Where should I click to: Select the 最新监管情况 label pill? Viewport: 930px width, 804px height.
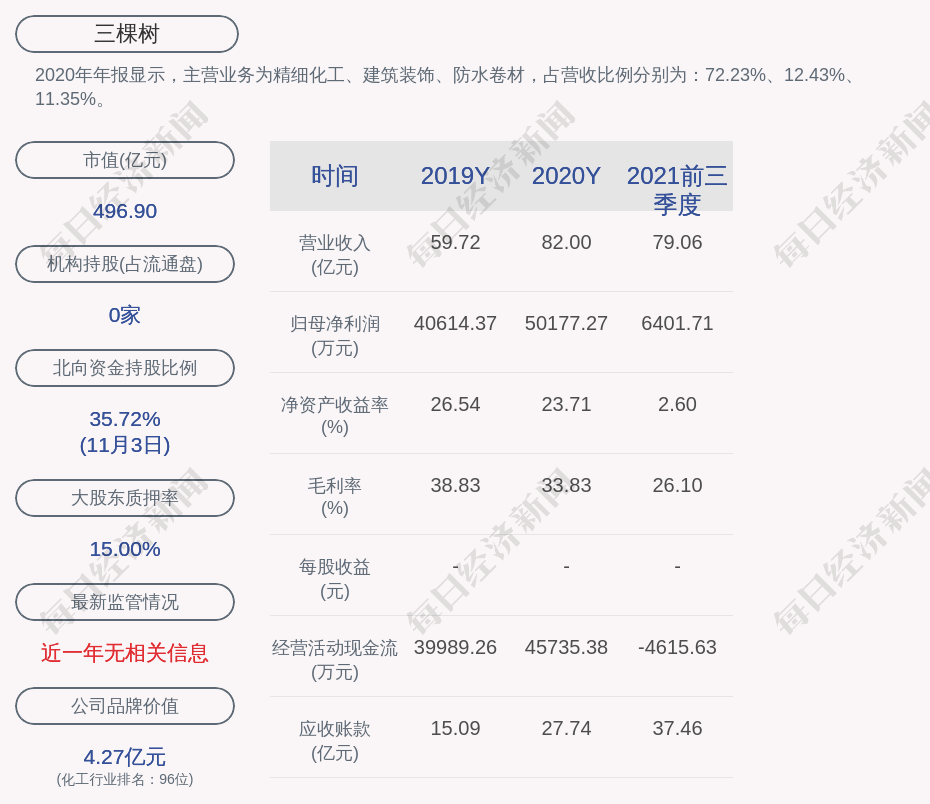(125, 602)
